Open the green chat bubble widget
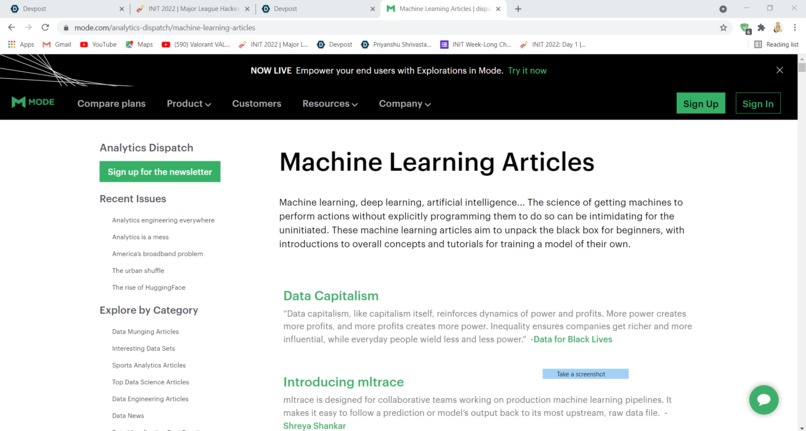806x431 pixels. point(764,400)
